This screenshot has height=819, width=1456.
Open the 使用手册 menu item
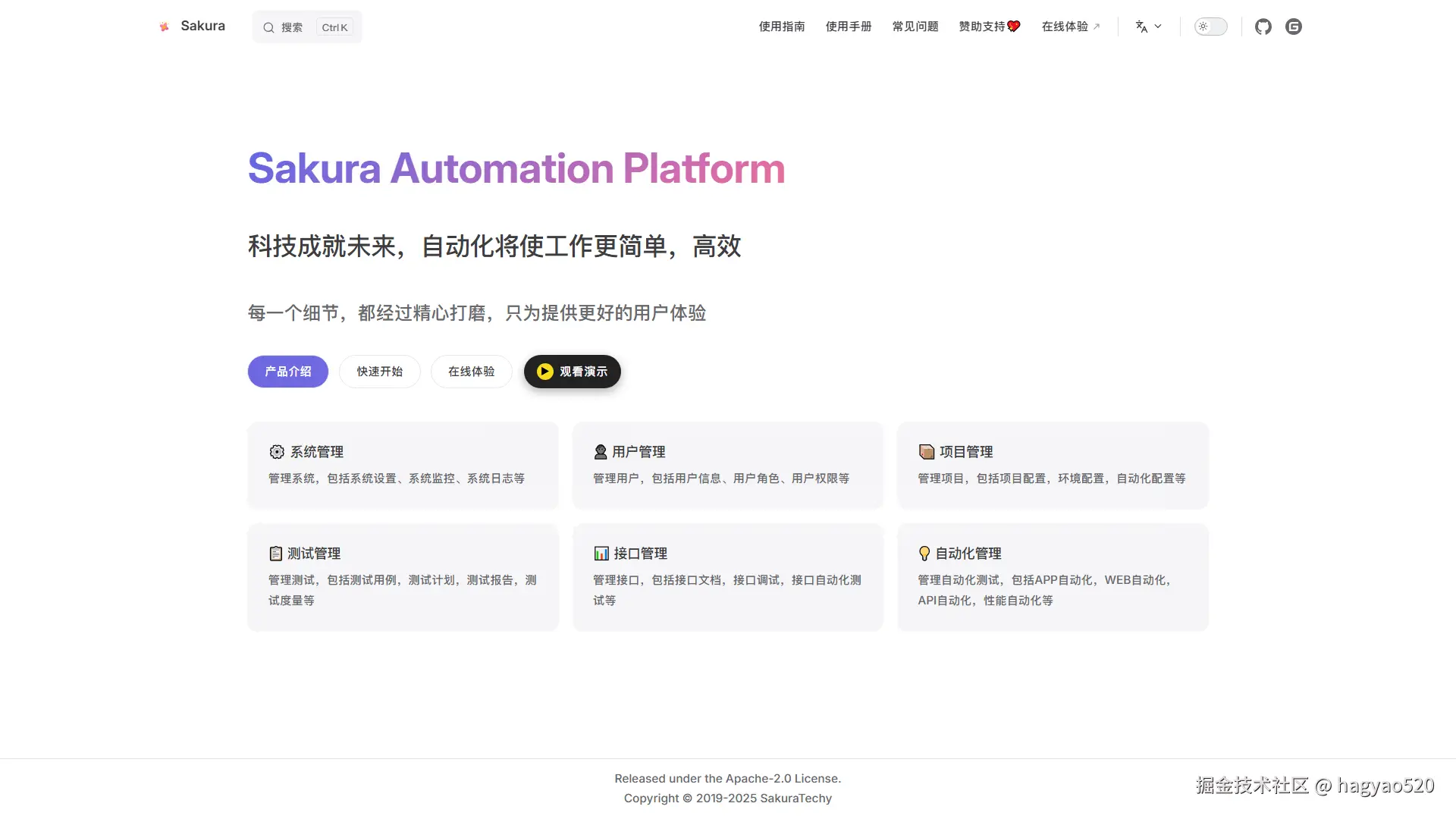coord(849,27)
